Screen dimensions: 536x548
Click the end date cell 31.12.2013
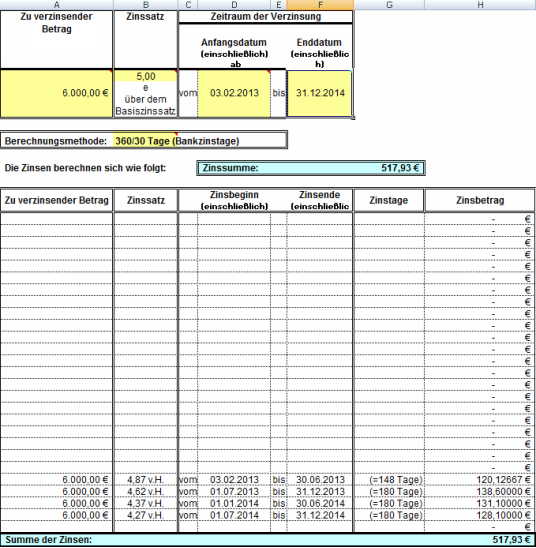coord(320,491)
